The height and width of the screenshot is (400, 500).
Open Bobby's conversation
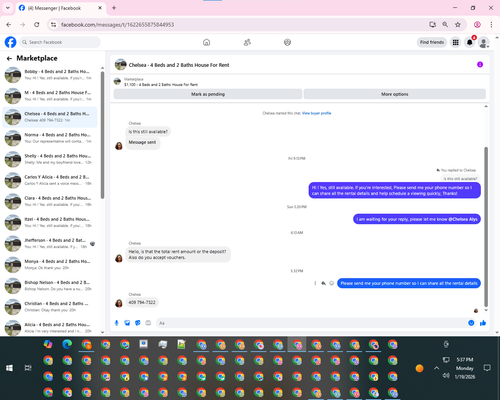pos(50,75)
